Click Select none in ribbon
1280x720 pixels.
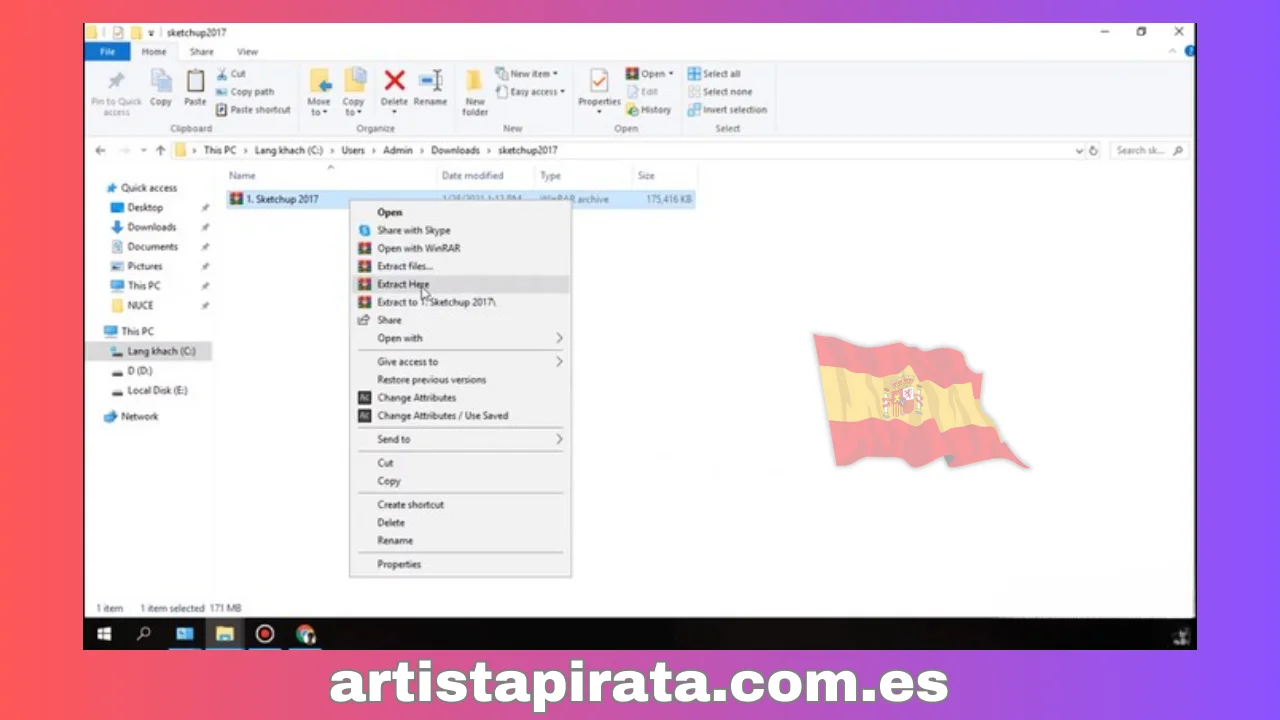coord(719,92)
